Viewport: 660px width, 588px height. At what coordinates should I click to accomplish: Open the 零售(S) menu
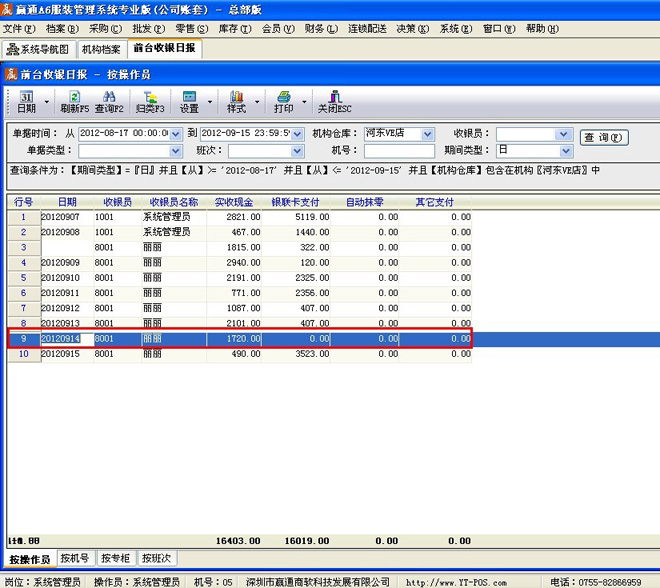(x=192, y=29)
